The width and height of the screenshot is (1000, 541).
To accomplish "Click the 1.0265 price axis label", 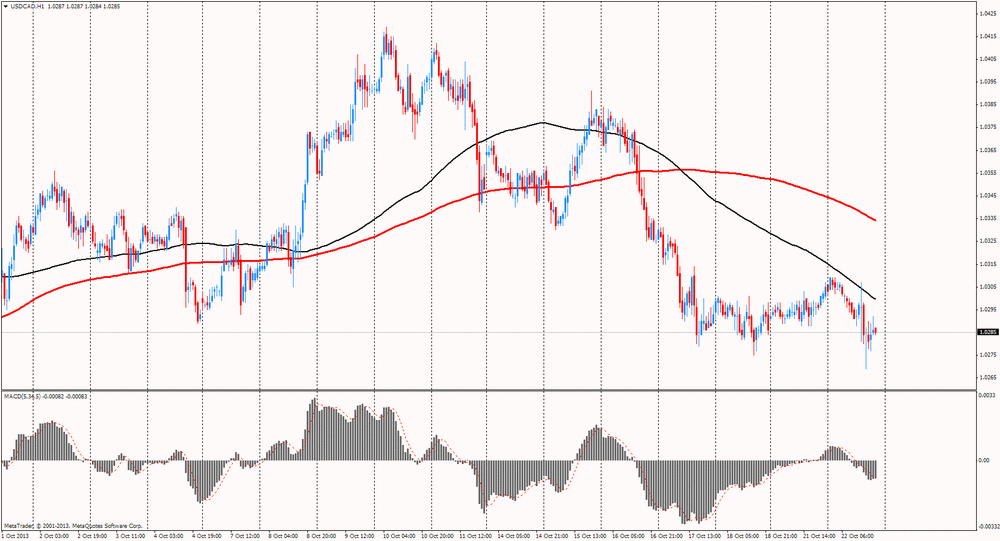I will click(988, 377).
